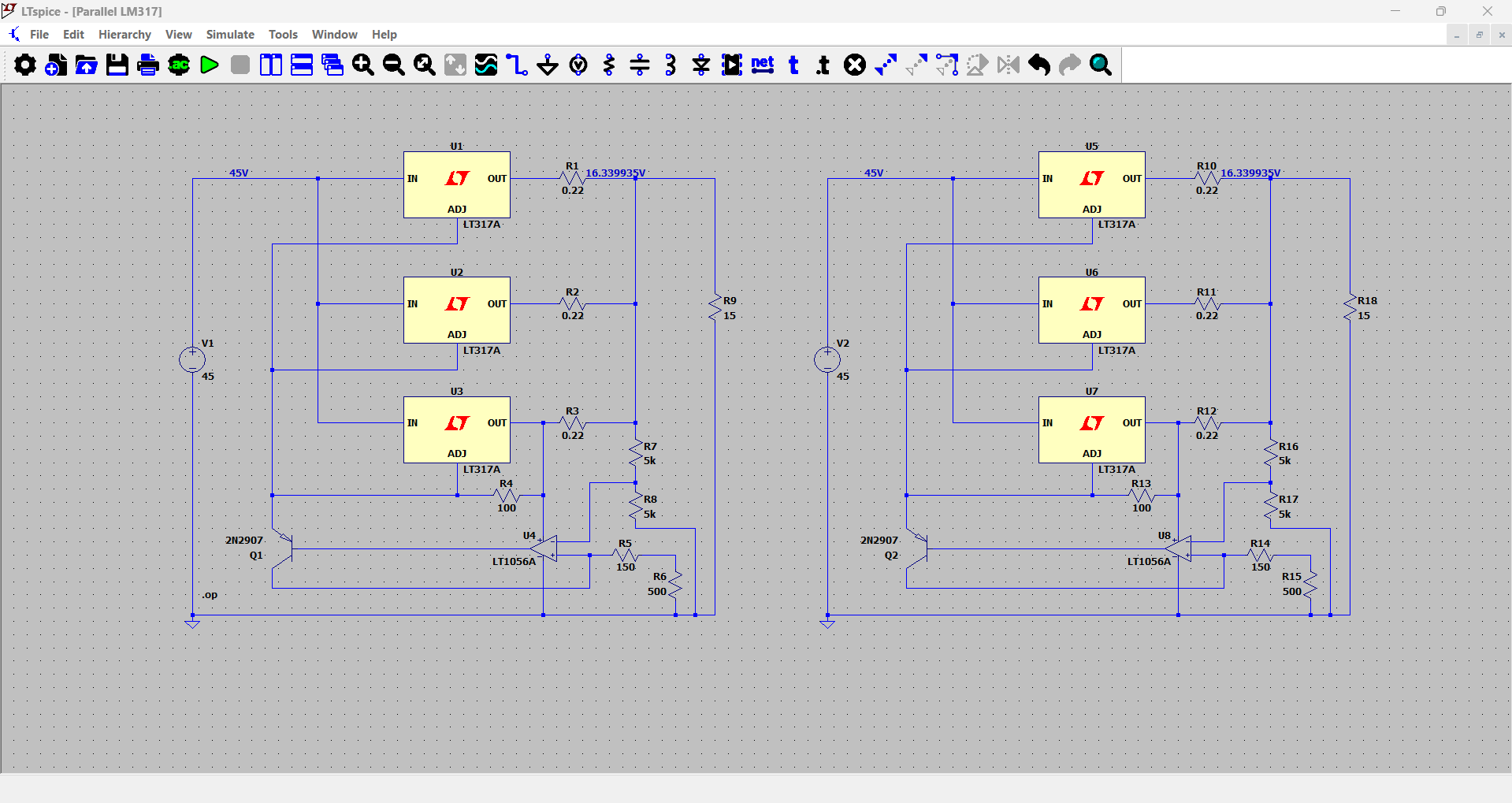
Task: Click the grayed redo arrow
Action: [x=1070, y=65]
